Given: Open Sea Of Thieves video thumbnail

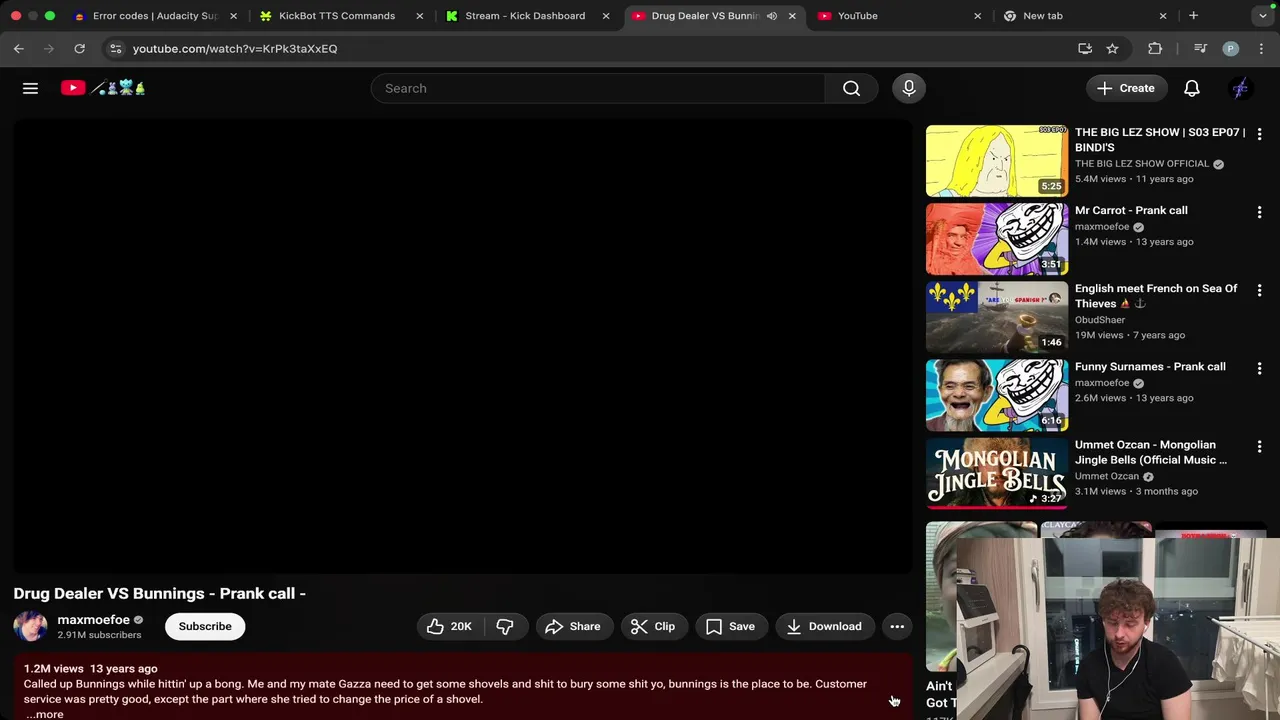Looking at the screenshot, I should (x=996, y=317).
